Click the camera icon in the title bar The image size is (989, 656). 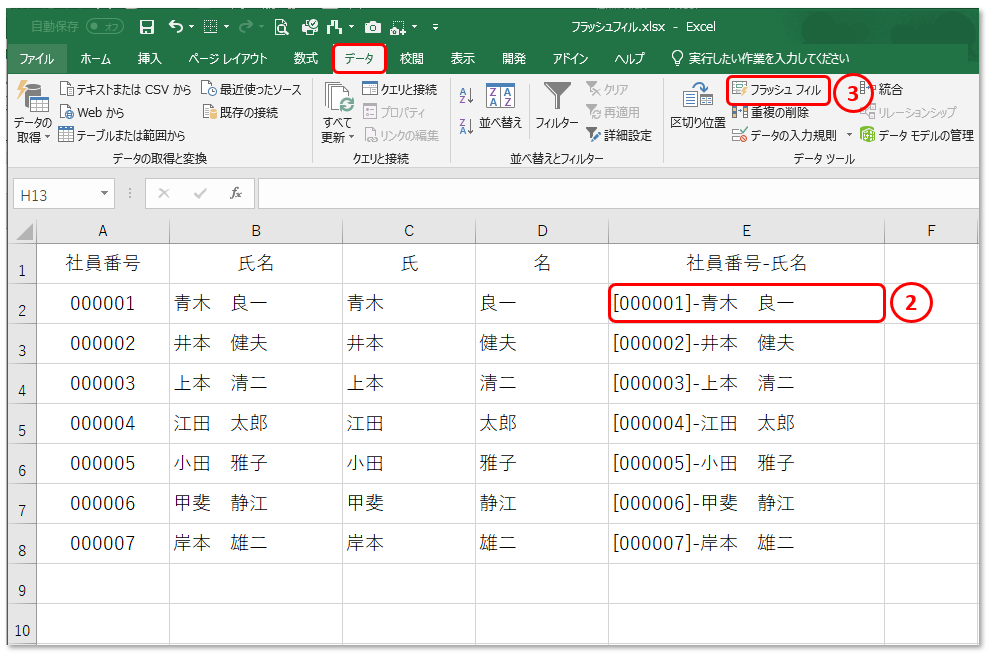[x=373, y=27]
